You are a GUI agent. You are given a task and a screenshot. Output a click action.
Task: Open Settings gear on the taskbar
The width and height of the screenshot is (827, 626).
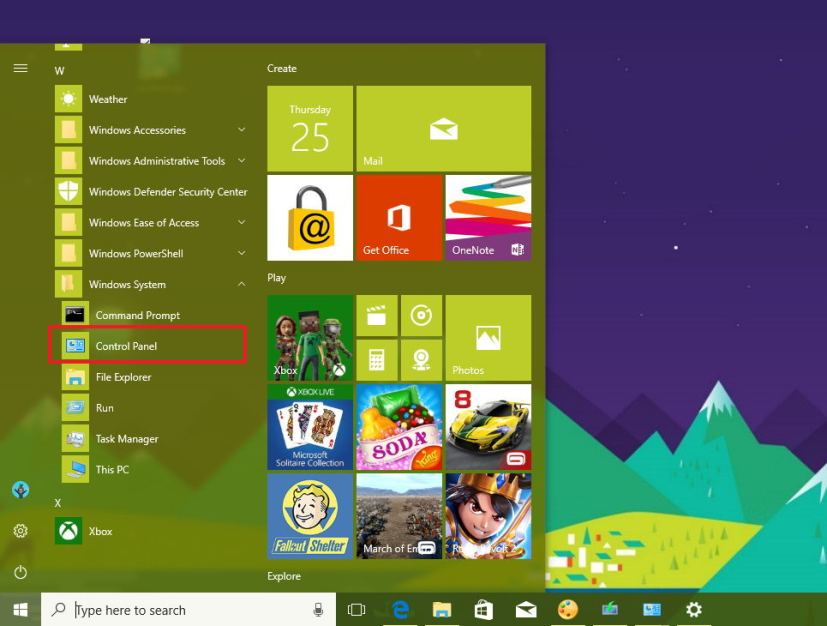(x=694, y=610)
